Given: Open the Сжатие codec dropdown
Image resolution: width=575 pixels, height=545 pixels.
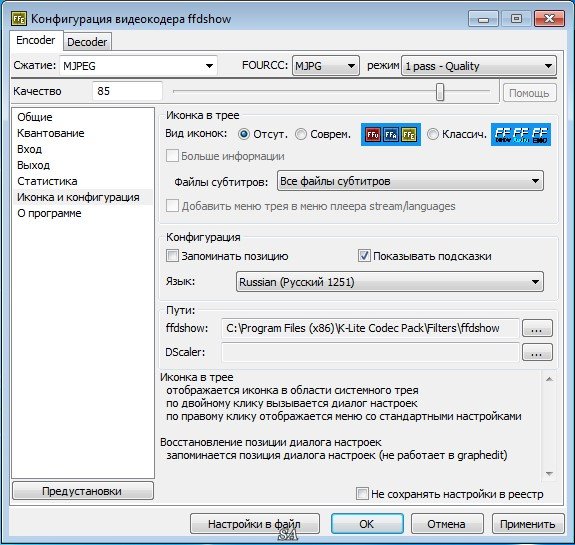Looking at the screenshot, I should coord(139,66).
